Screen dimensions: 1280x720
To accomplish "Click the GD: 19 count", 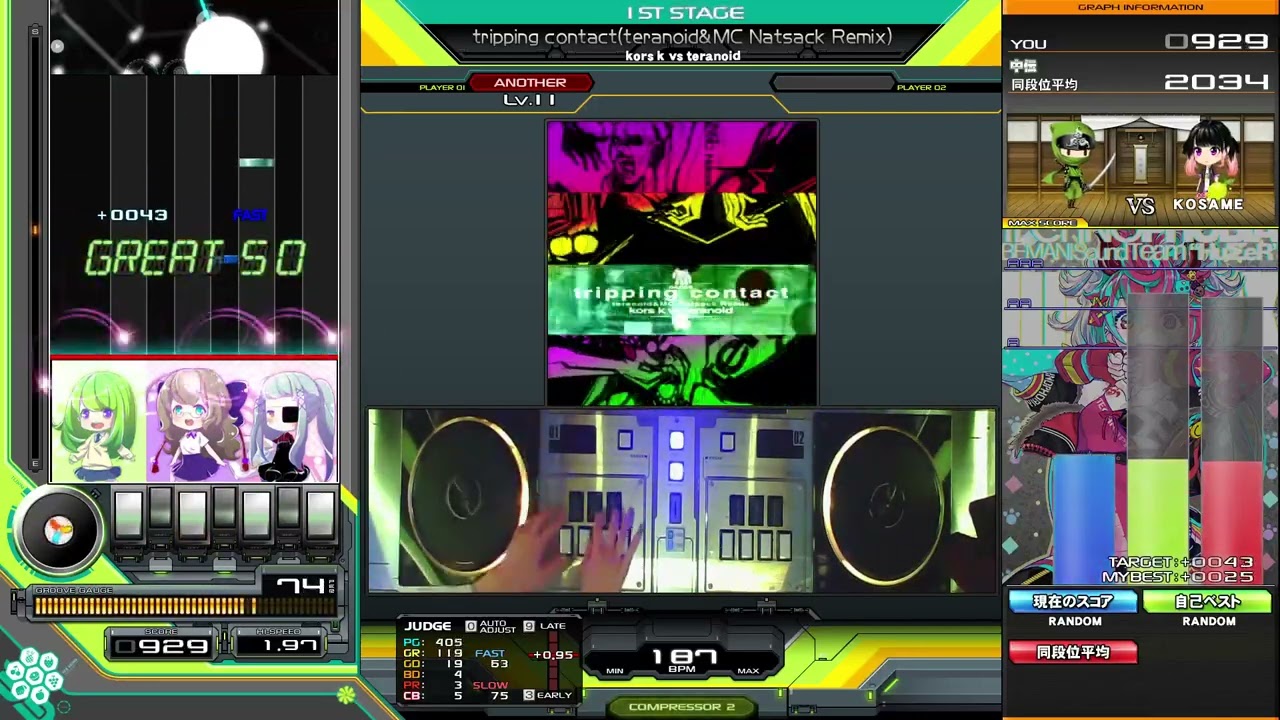I will [433, 664].
